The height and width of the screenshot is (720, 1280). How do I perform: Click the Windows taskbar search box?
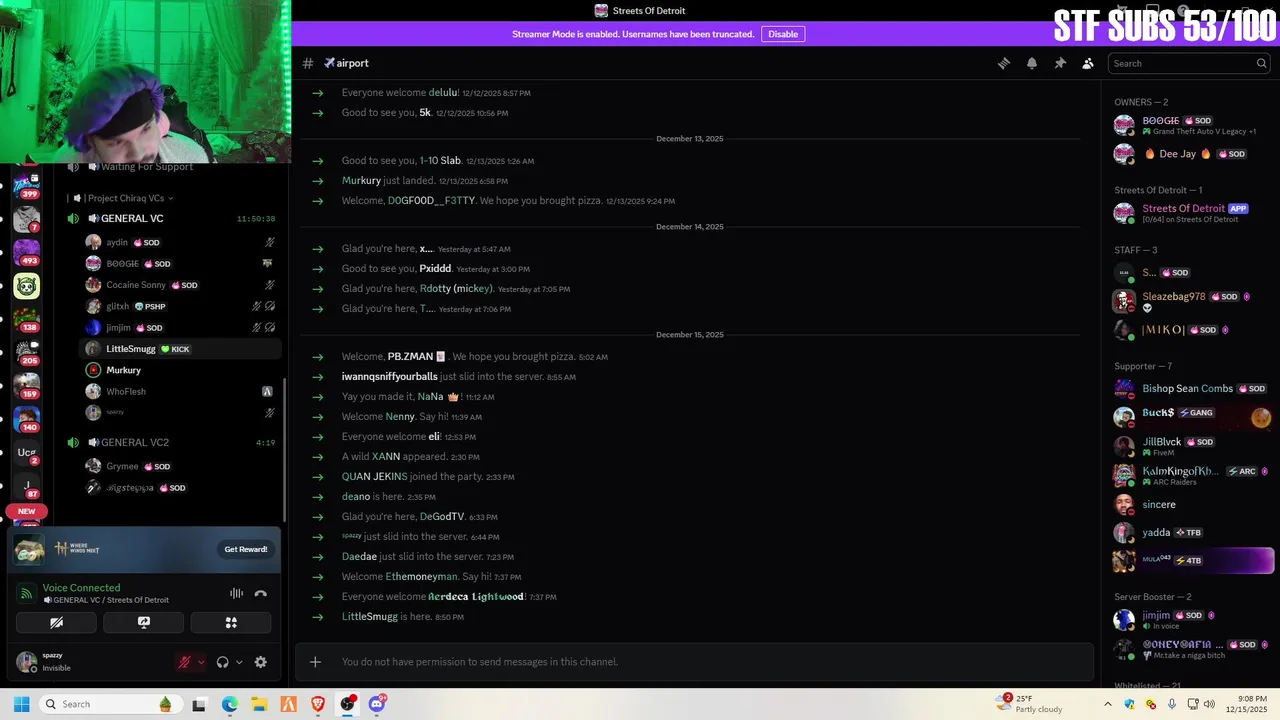tap(110, 704)
